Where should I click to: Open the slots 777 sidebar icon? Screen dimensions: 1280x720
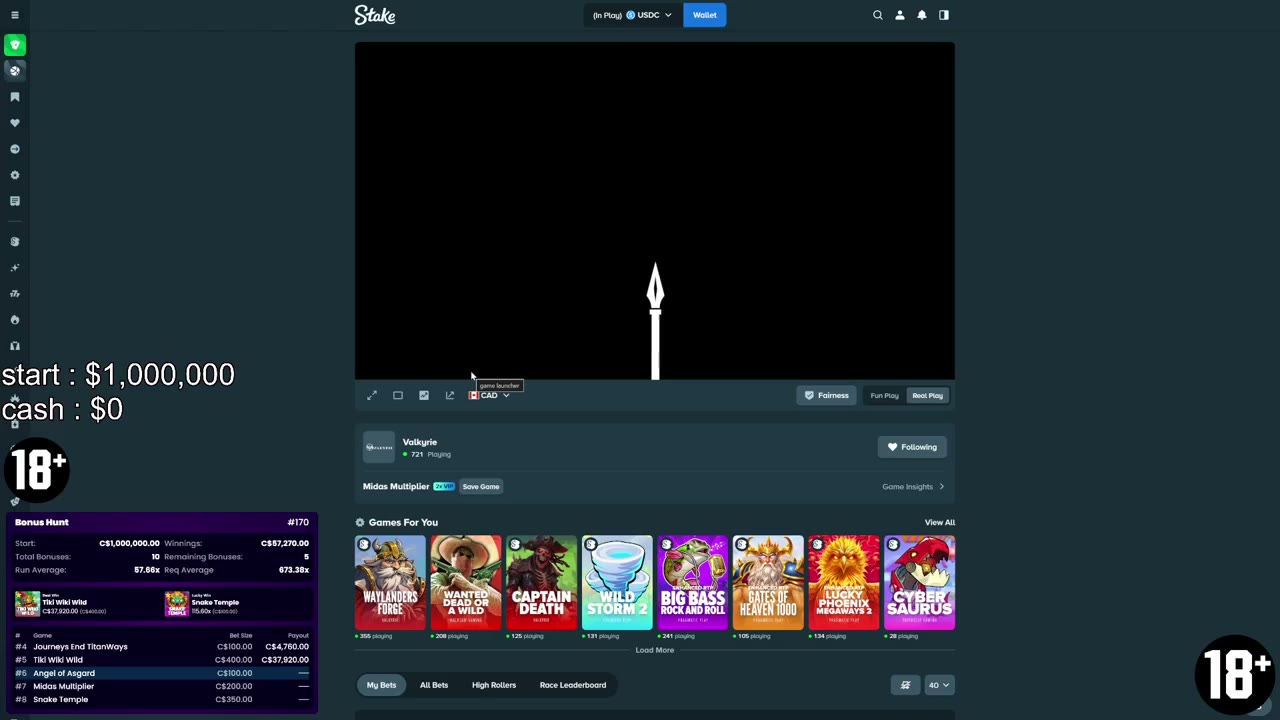(15, 294)
